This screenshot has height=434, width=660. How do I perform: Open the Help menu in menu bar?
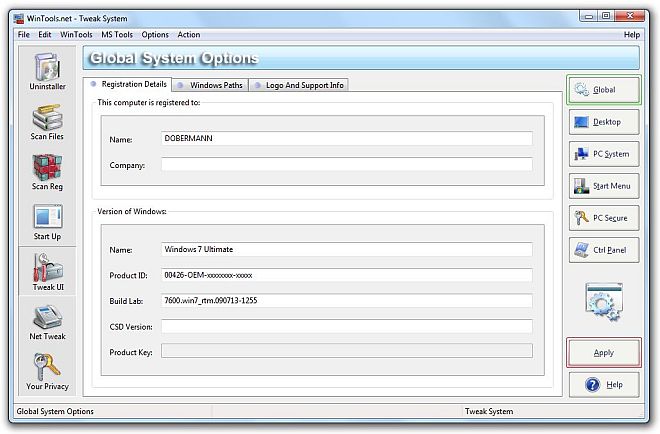pos(631,35)
